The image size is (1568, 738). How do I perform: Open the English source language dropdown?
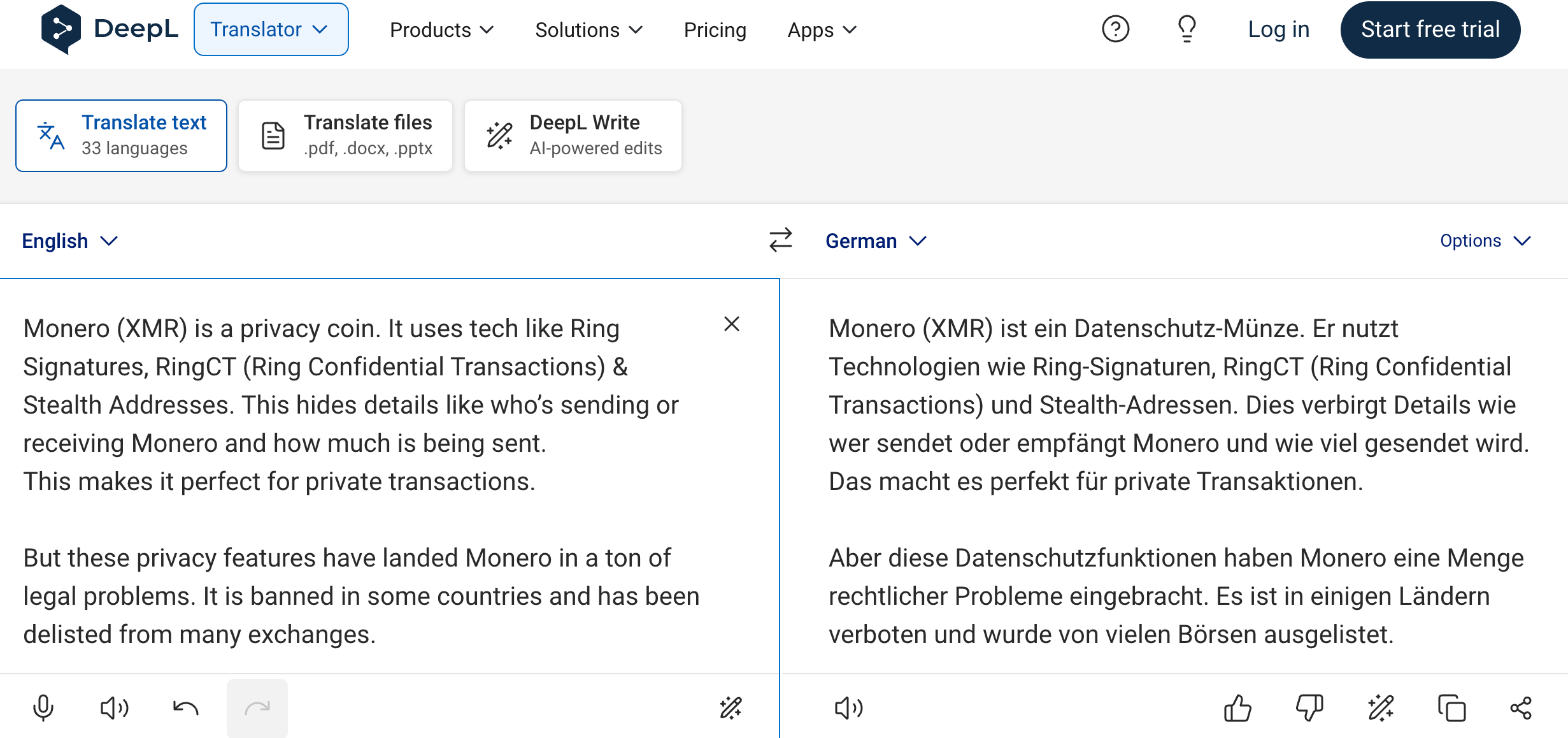click(x=69, y=241)
